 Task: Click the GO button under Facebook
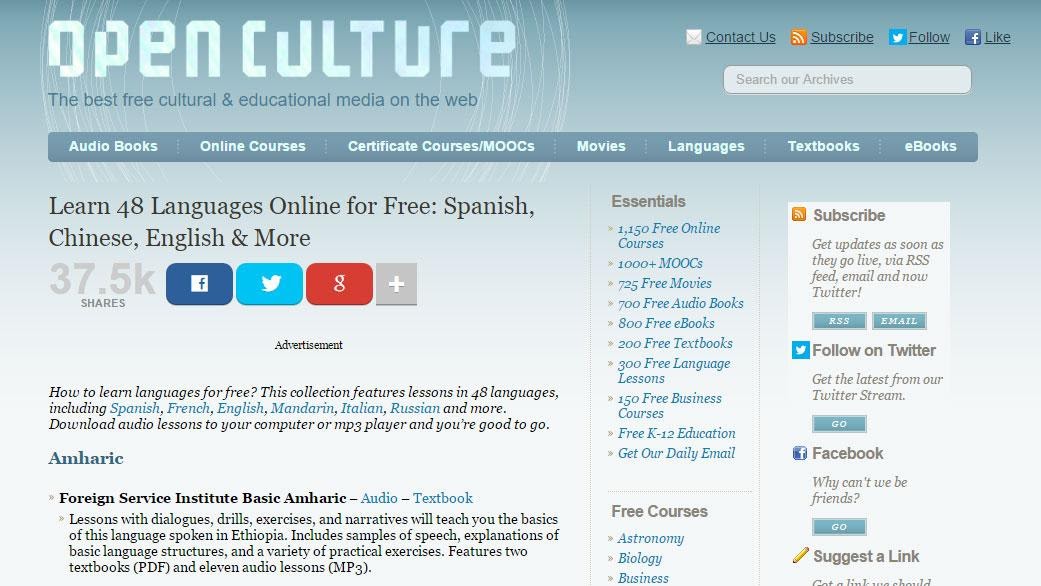839,527
